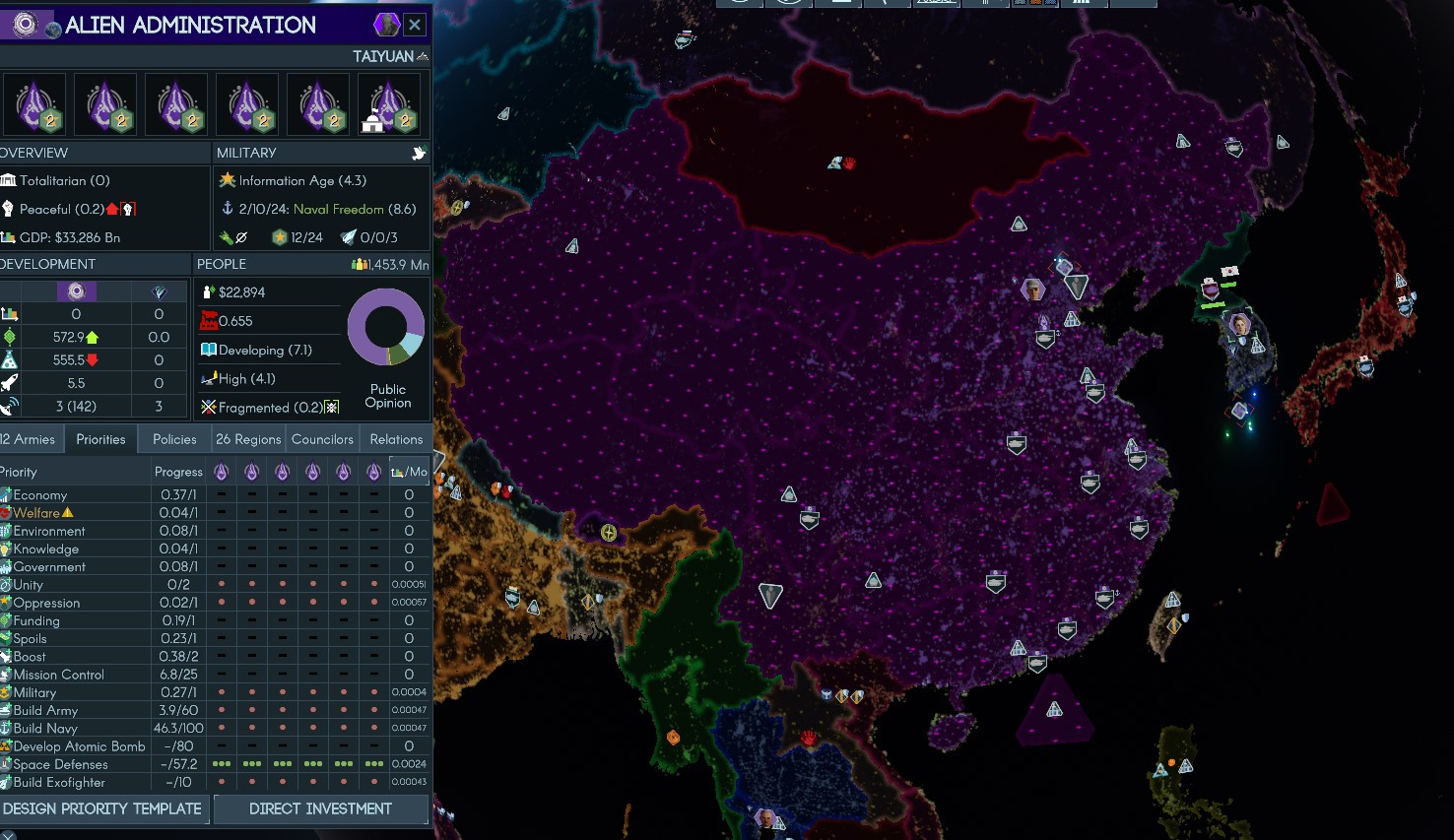The width and height of the screenshot is (1454, 840).
Task: Open the Councilors tab
Action: click(x=322, y=439)
